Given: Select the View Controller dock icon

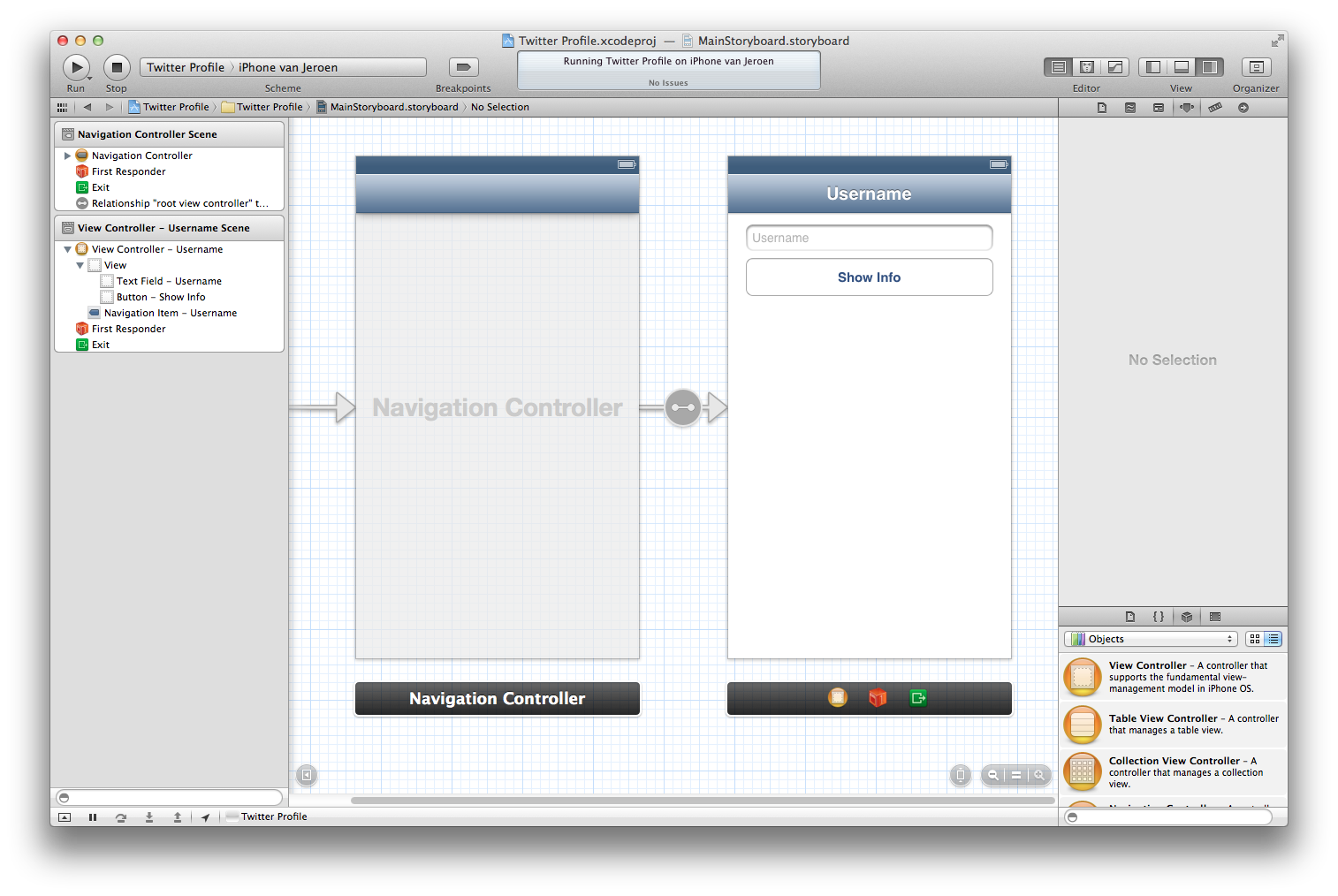Looking at the screenshot, I should pyautogui.click(x=838, y=698).
